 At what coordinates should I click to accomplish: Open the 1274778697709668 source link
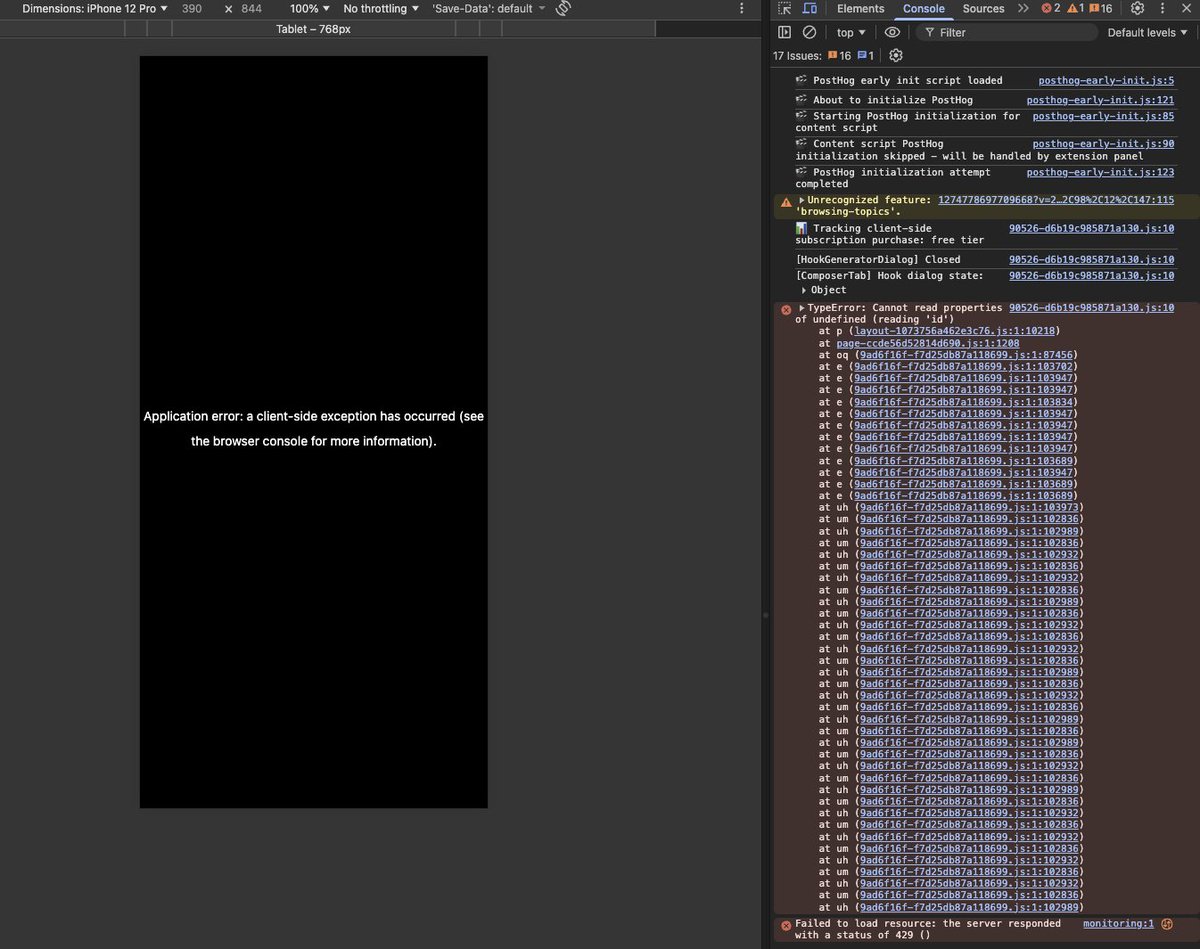pos(1056,200)
